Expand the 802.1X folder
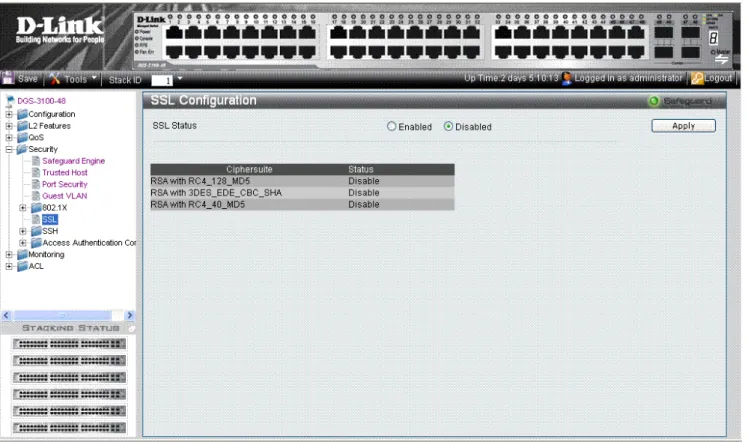Screen dimensions: 748x442 pyautogui.click(x=22, y=208)
